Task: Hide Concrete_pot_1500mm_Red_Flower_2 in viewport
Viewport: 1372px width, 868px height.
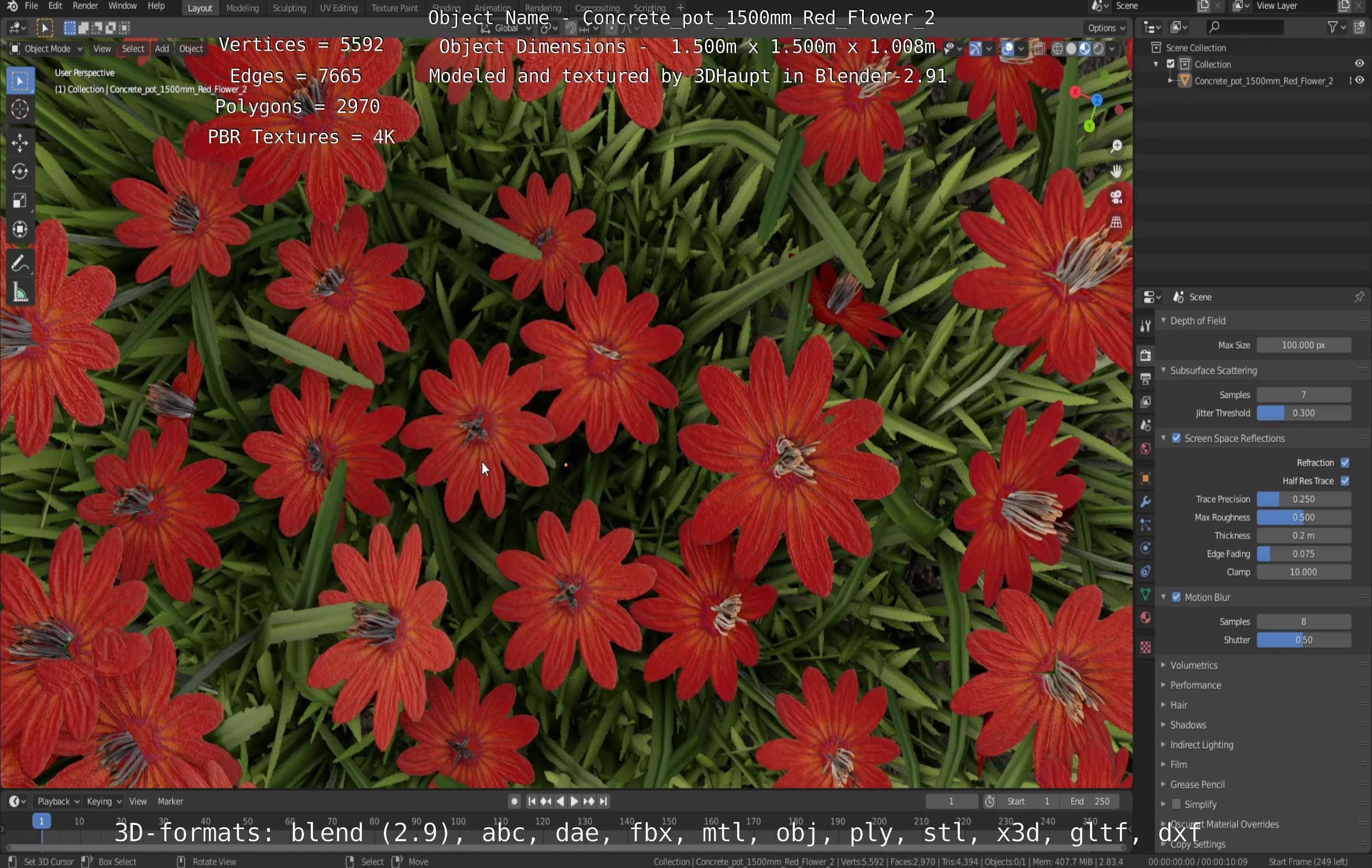Action: pos(1360,80)
